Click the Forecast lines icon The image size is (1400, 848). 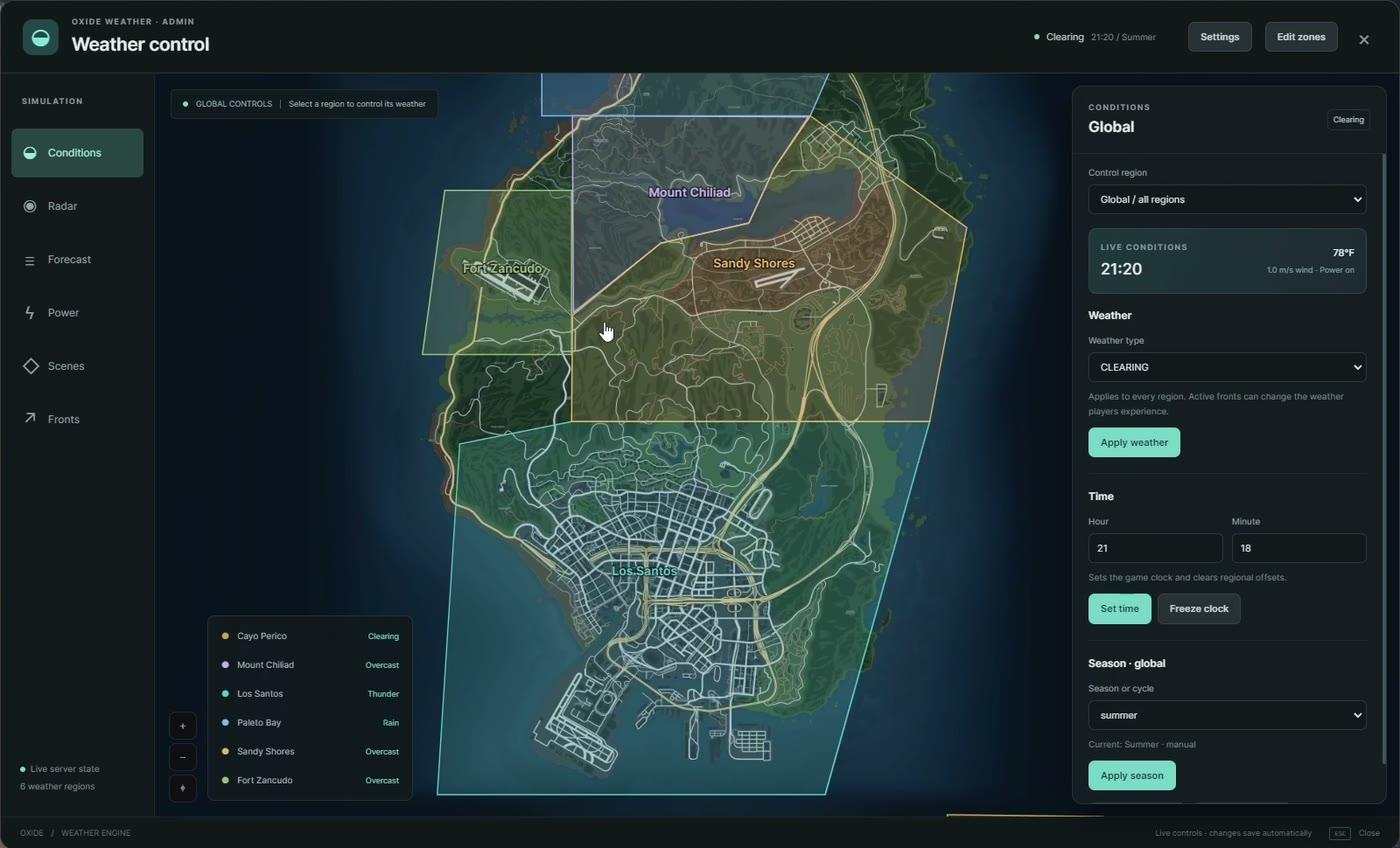click(x=30, y=260)
